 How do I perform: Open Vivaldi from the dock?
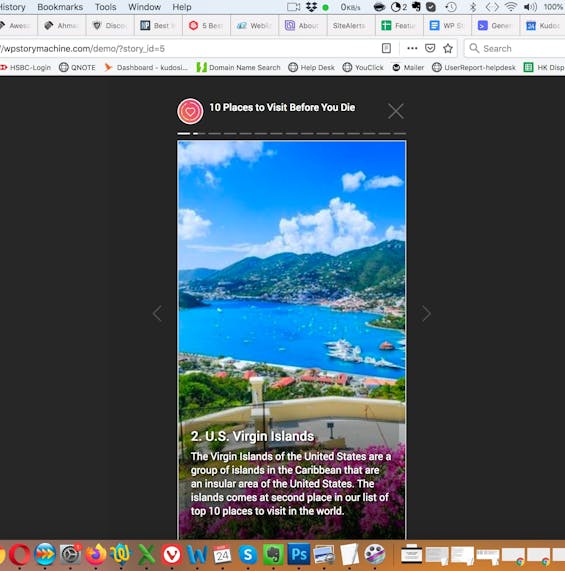pyautogui.click(x=172, y=555)
